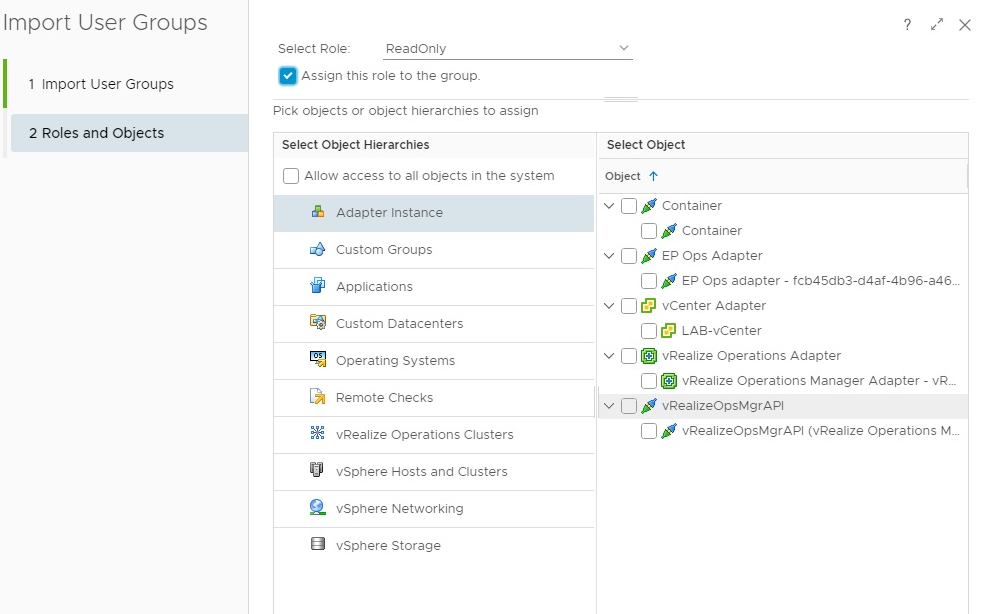The width and height of the screenshot is (985, 614).
Task: Check the EP Ops adapter fcb45db3 checkbox
Action: 649,281
